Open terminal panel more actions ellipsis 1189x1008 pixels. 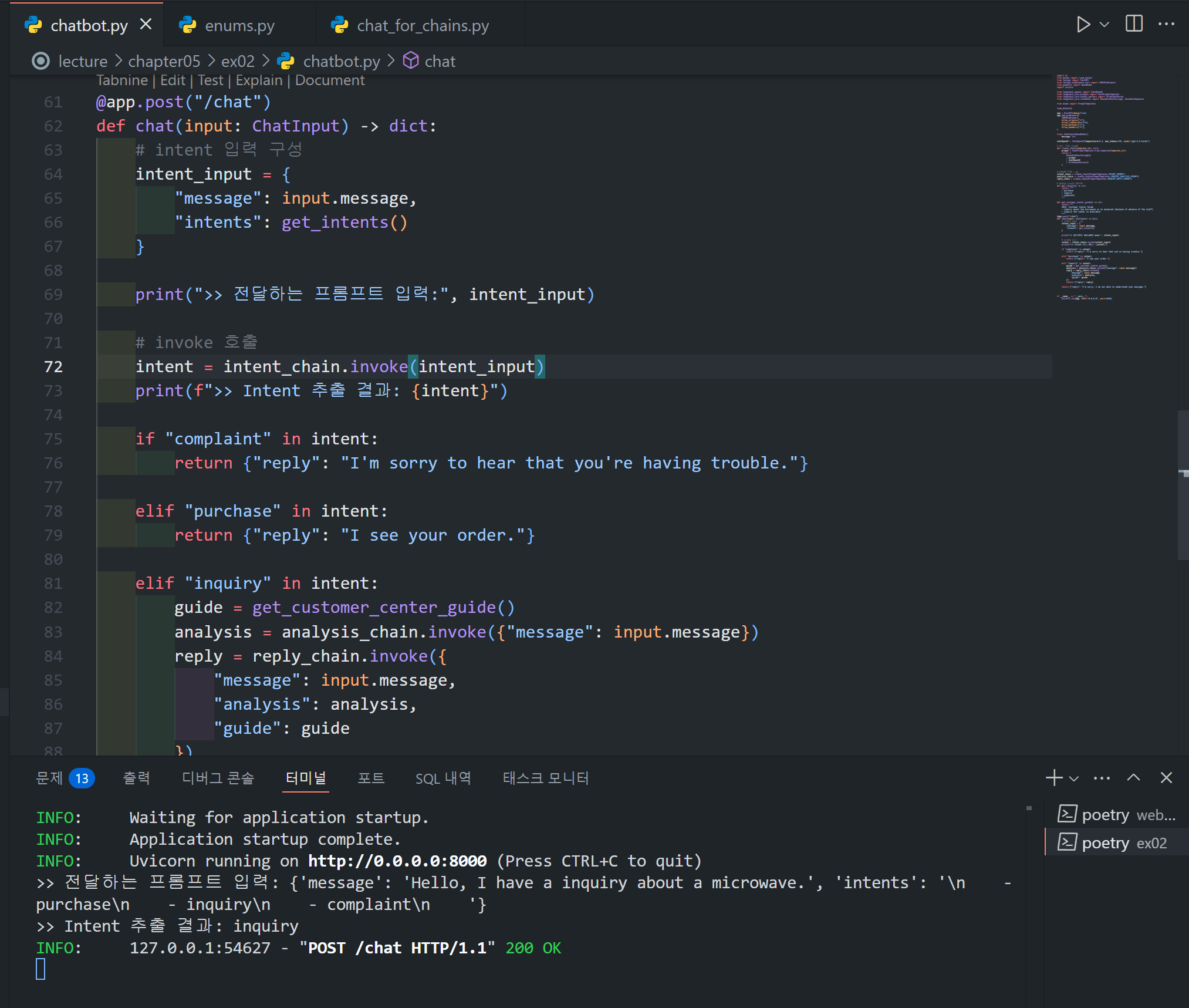pyautogui.click(x=1102, y=778)
